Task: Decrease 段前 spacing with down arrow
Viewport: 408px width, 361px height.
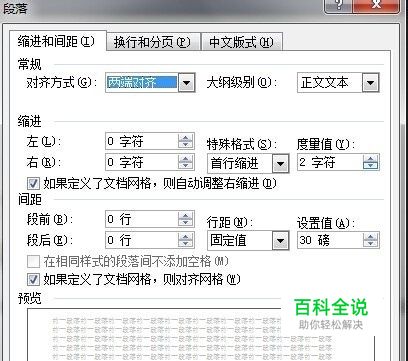Action: click(x=186, y=223)
